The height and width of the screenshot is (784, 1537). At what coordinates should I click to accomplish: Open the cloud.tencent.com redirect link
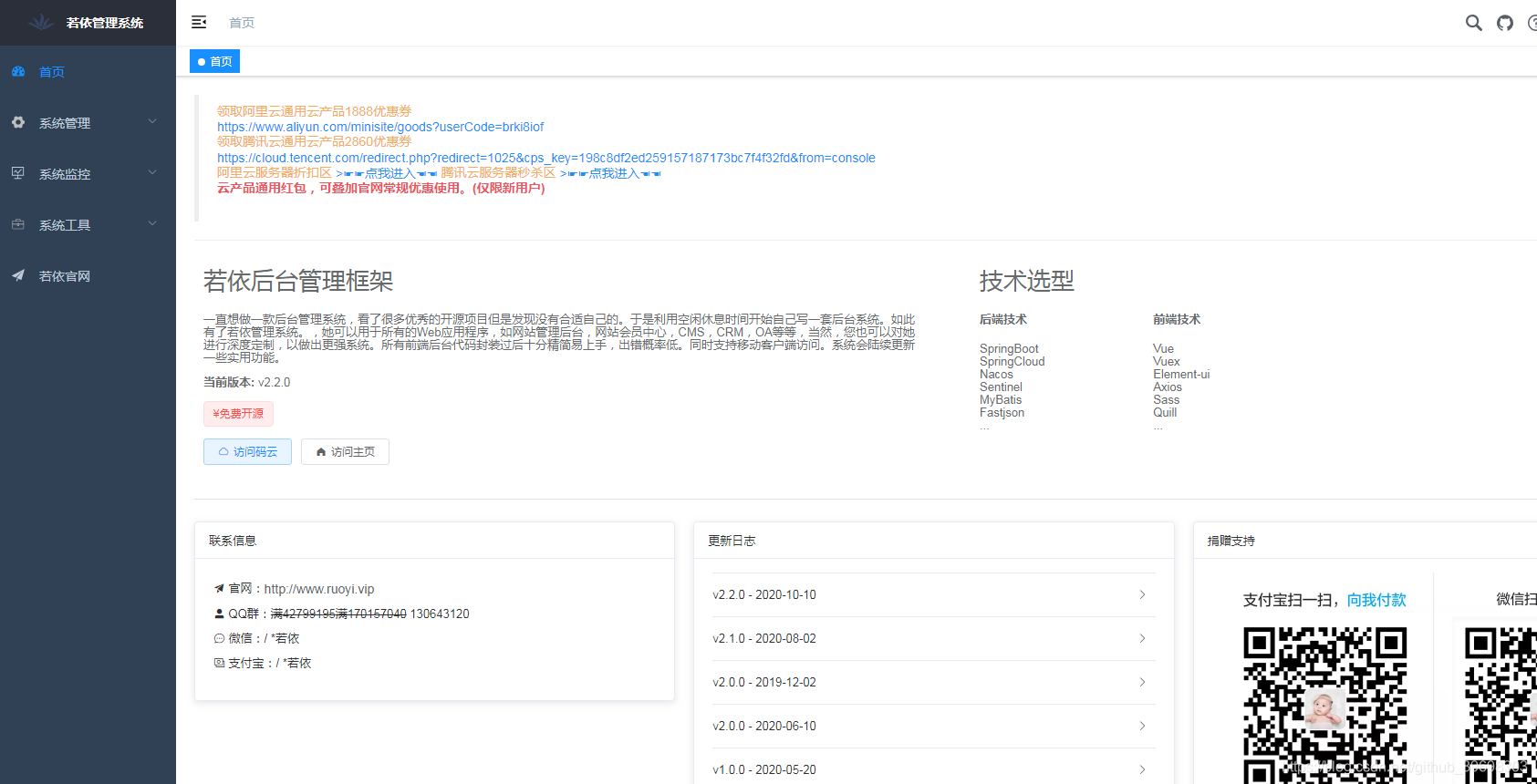pyautogui.click(x=546, y=158)
